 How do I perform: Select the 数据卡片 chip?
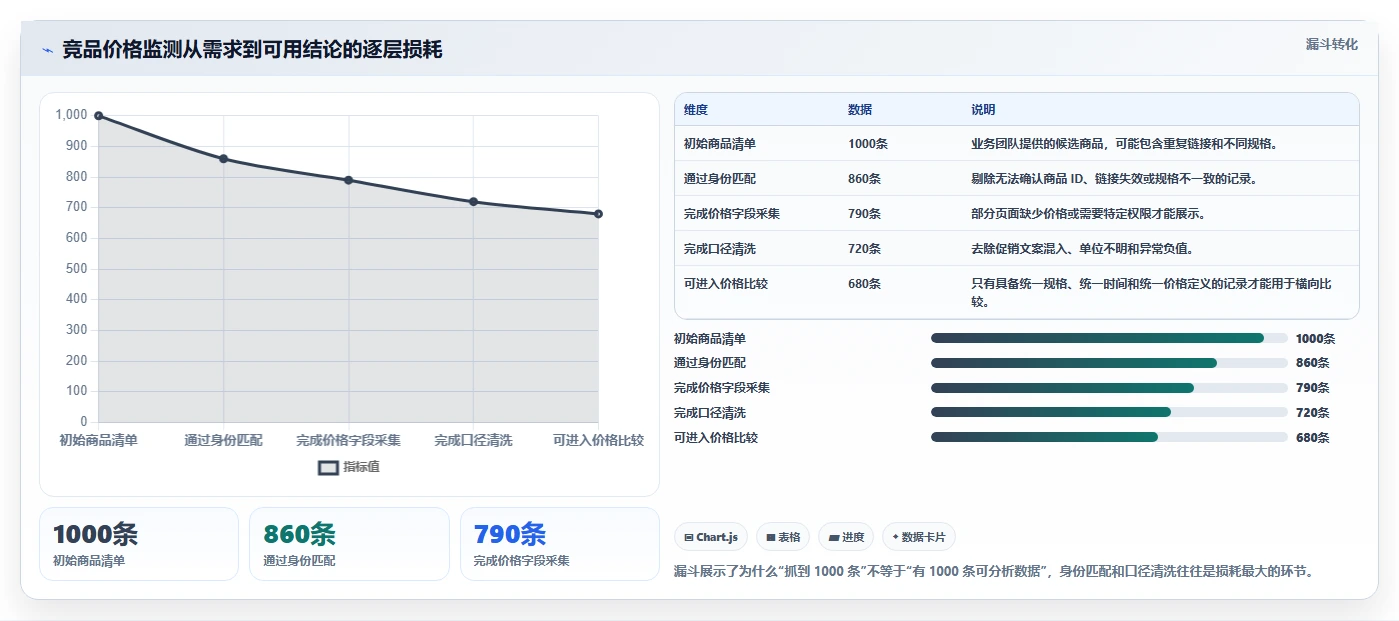pos(918,537)
